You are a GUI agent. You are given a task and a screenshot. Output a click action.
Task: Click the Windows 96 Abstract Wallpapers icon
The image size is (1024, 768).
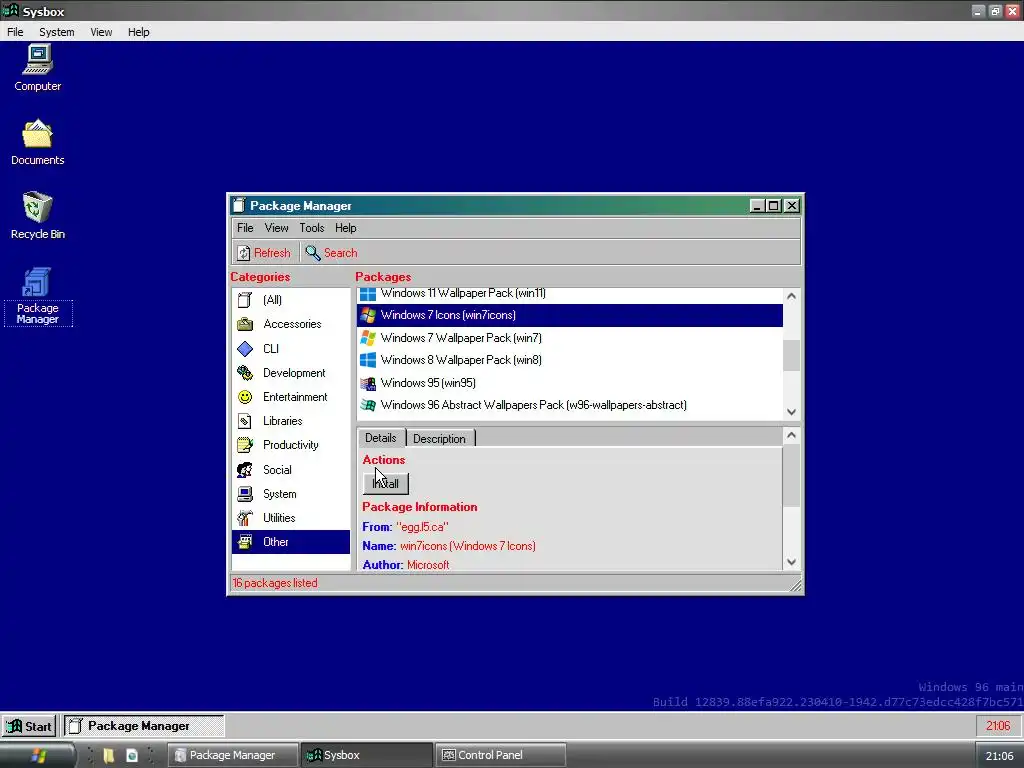tap(368, 405)
